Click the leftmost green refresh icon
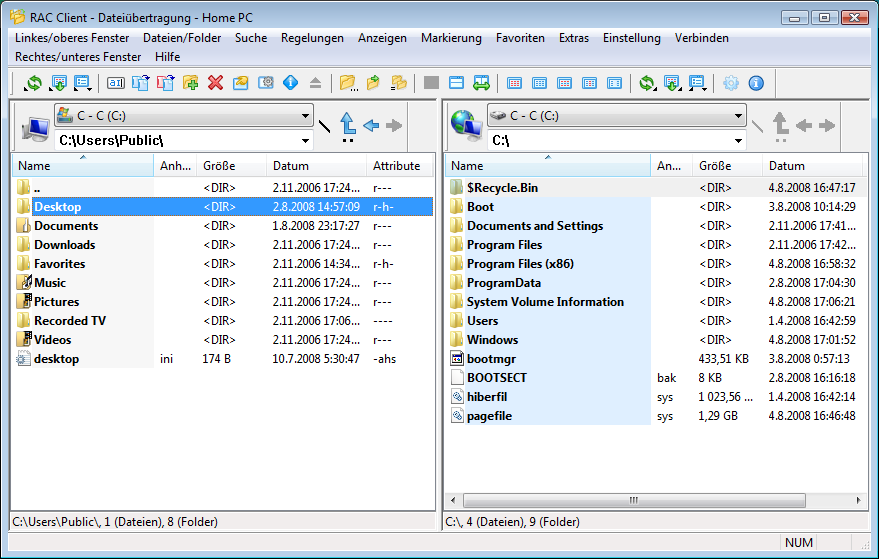This screenshot has width=879, height=559. click(x=34, y=83)
